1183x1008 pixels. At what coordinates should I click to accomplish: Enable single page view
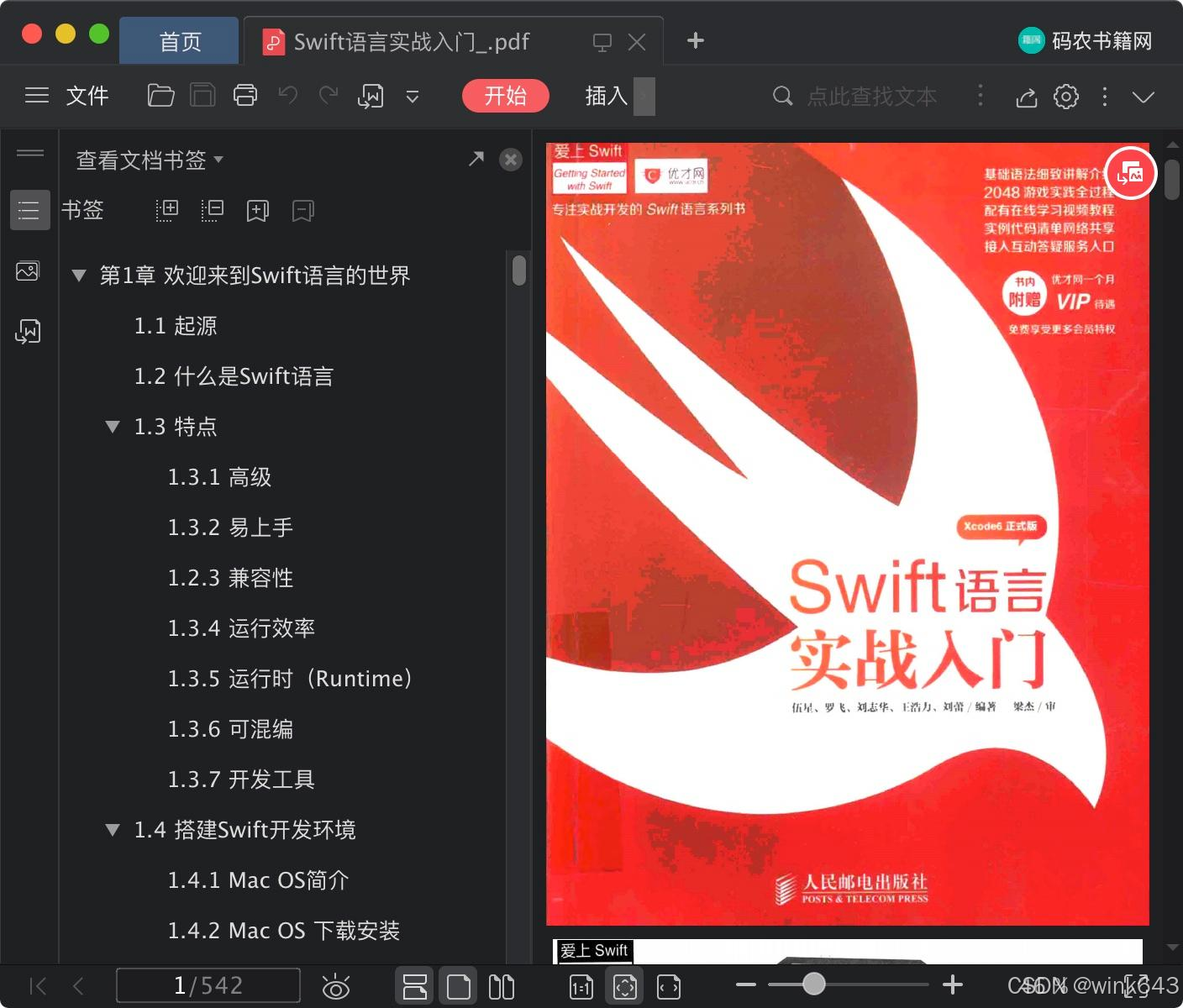[x=459, y=986]
